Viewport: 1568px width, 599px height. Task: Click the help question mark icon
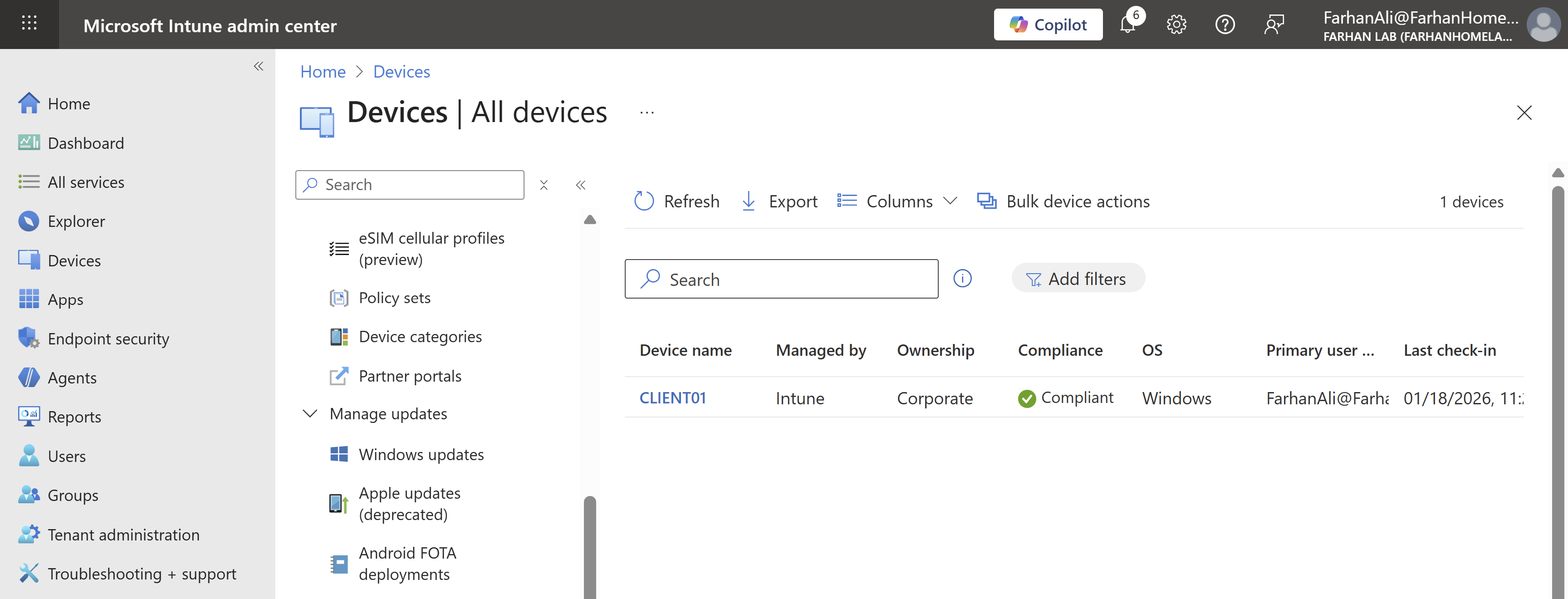point(1225,25)
